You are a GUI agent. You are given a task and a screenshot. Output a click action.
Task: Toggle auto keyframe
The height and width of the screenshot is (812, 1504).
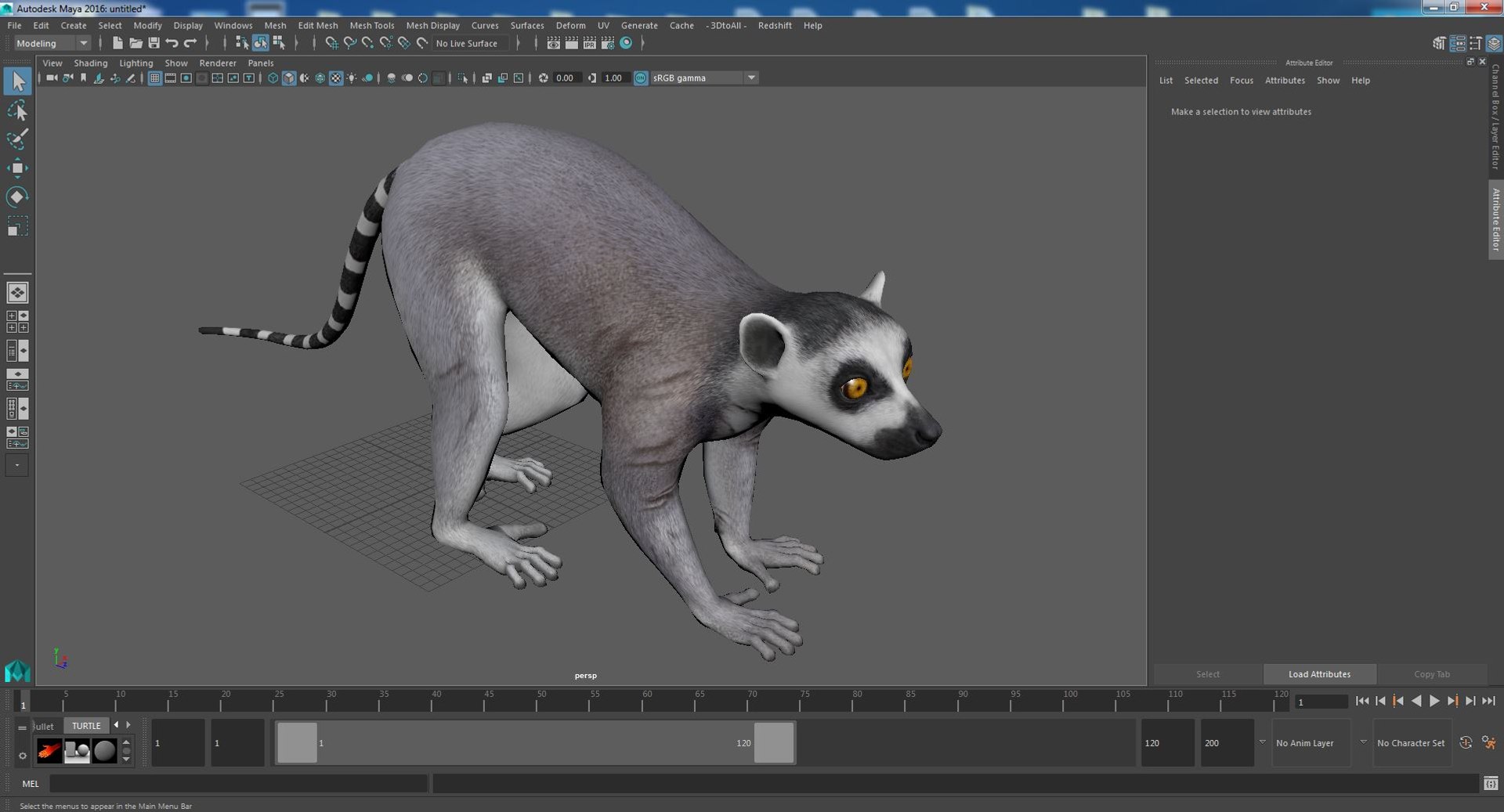tap(1466, 742)
